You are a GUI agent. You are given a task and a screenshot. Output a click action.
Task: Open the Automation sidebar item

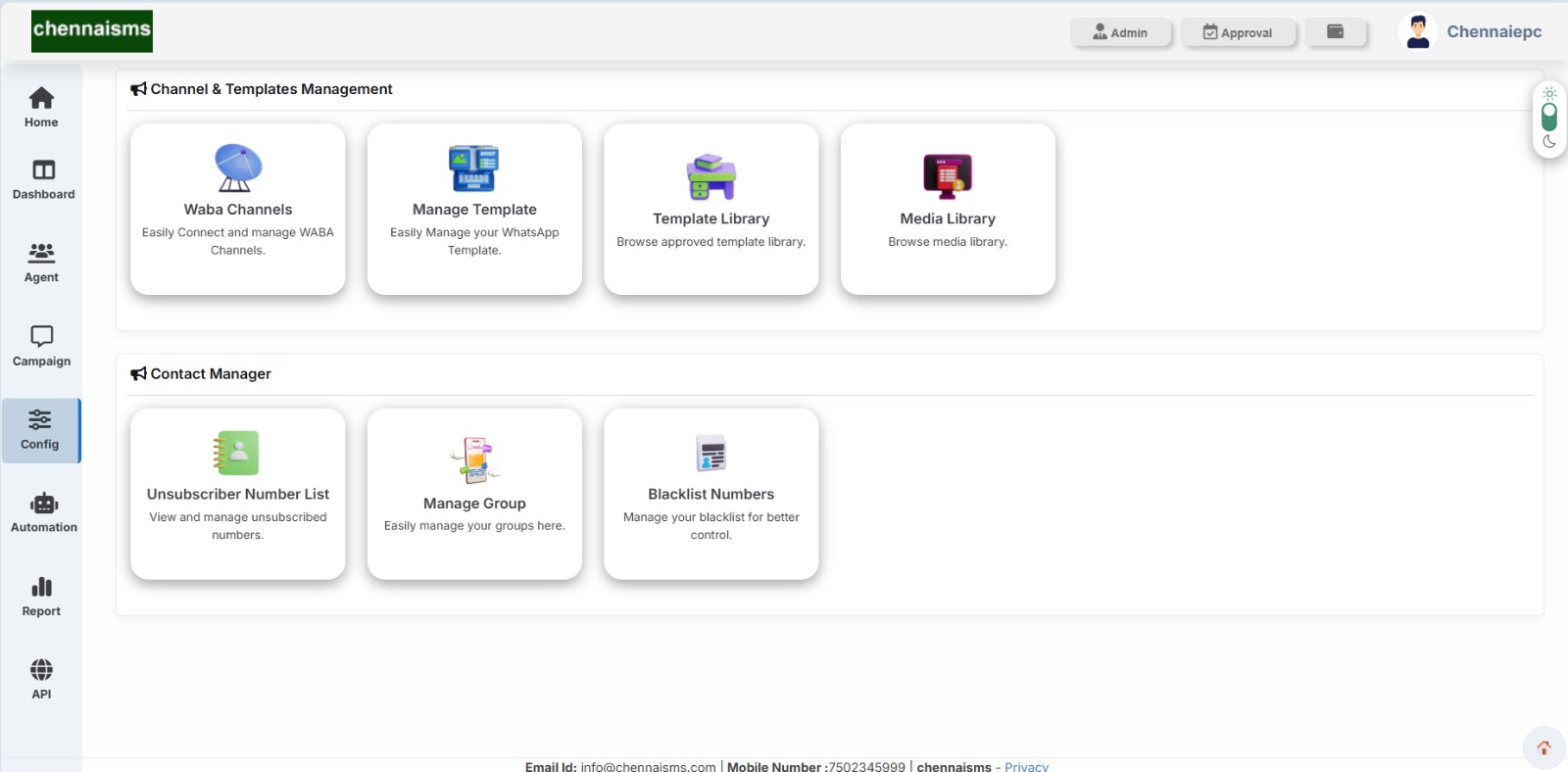[43, 512]
